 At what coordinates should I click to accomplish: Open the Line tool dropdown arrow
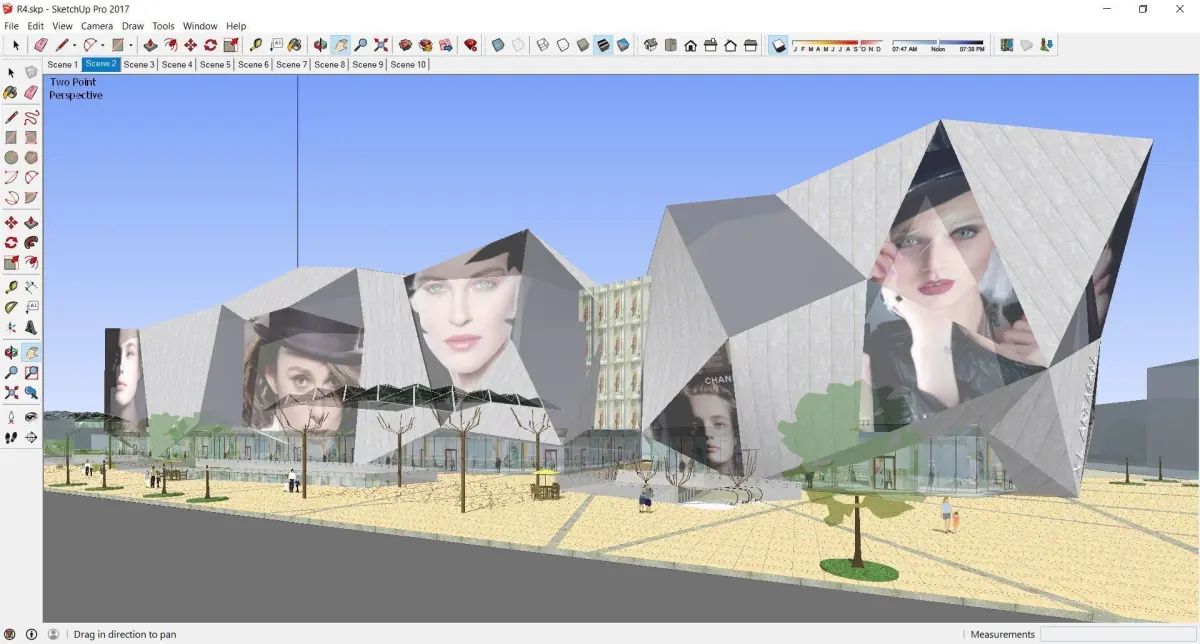click(74, 45)
